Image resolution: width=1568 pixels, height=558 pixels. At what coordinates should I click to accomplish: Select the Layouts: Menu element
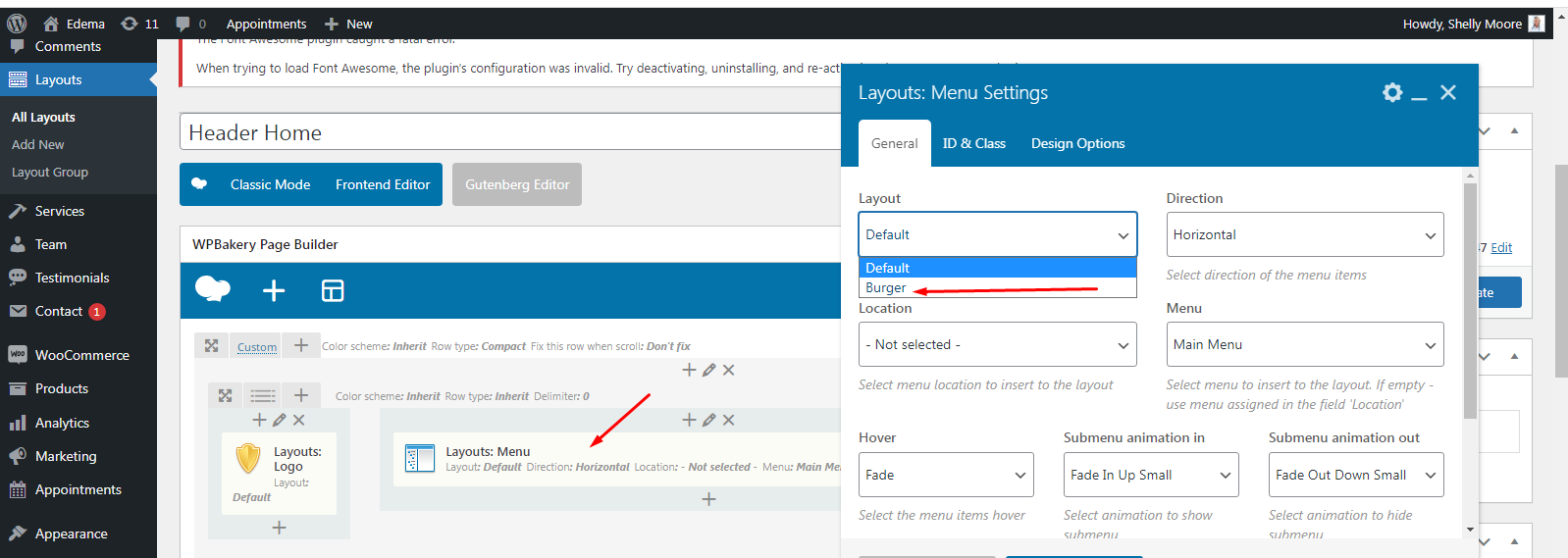(617, 459)
